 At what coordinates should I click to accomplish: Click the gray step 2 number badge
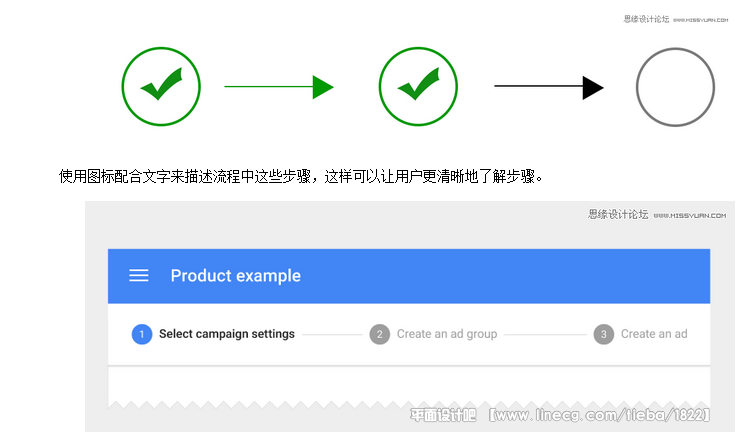coord(380,334)
